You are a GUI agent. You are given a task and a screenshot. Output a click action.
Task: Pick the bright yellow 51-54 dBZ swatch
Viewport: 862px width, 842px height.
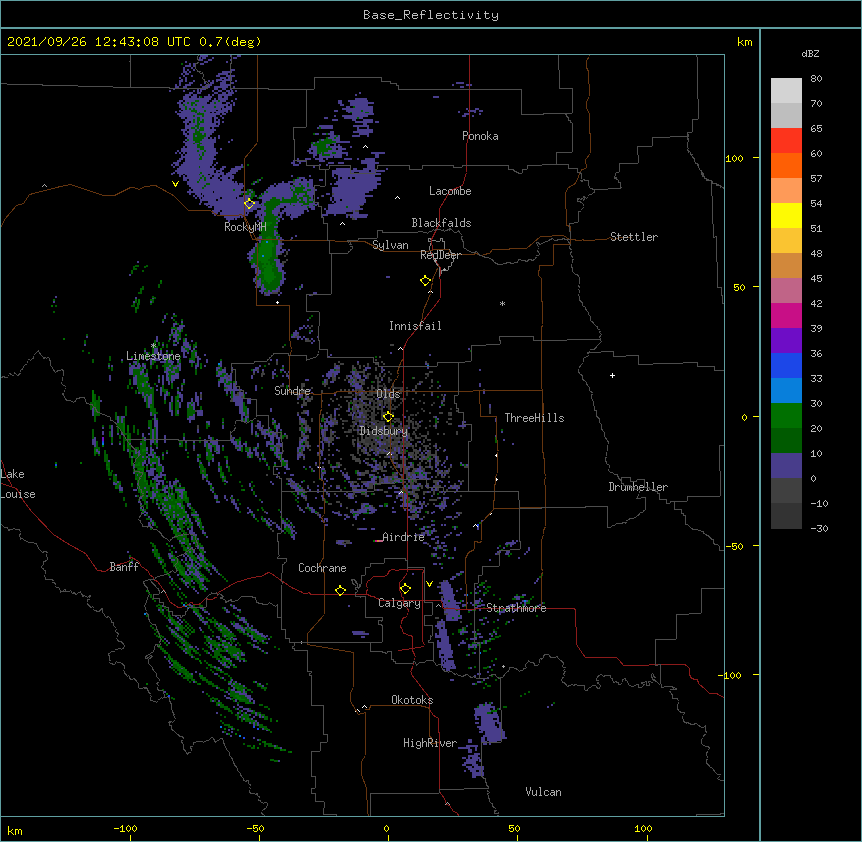[x=786, y=215]
